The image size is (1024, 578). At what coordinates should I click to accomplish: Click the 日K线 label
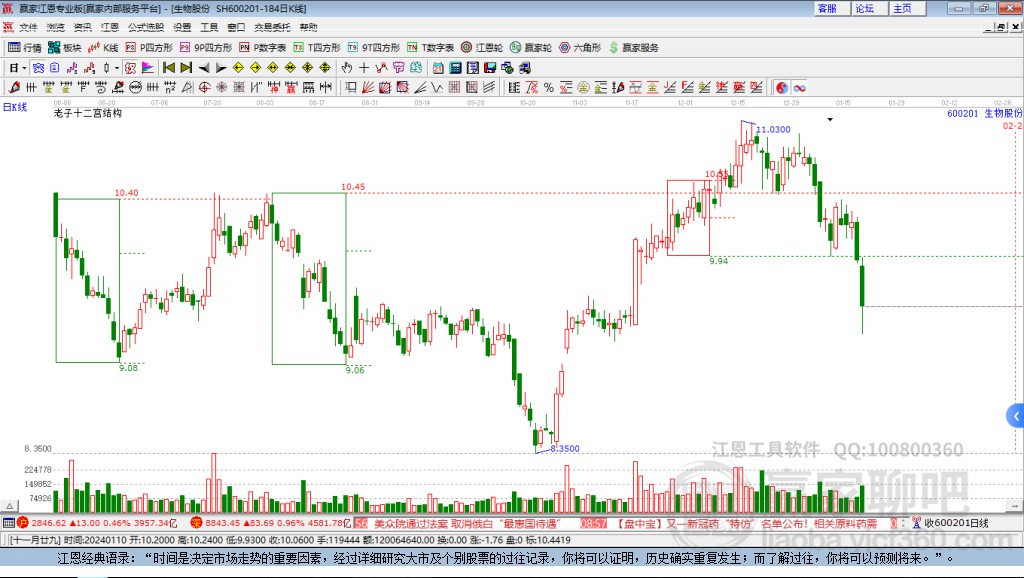15,107
